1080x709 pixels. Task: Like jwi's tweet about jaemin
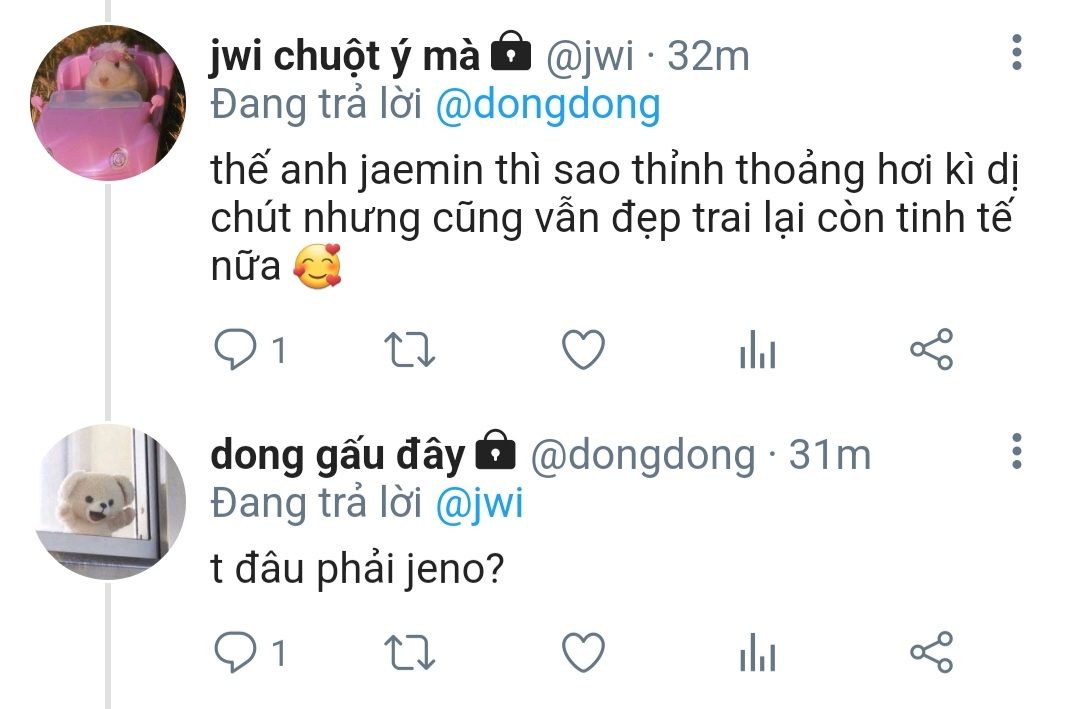[x=583, y=349]
